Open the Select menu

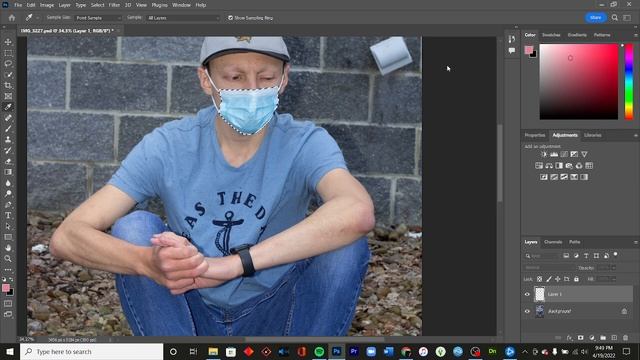pyautogui.click(x=97, y=5)
